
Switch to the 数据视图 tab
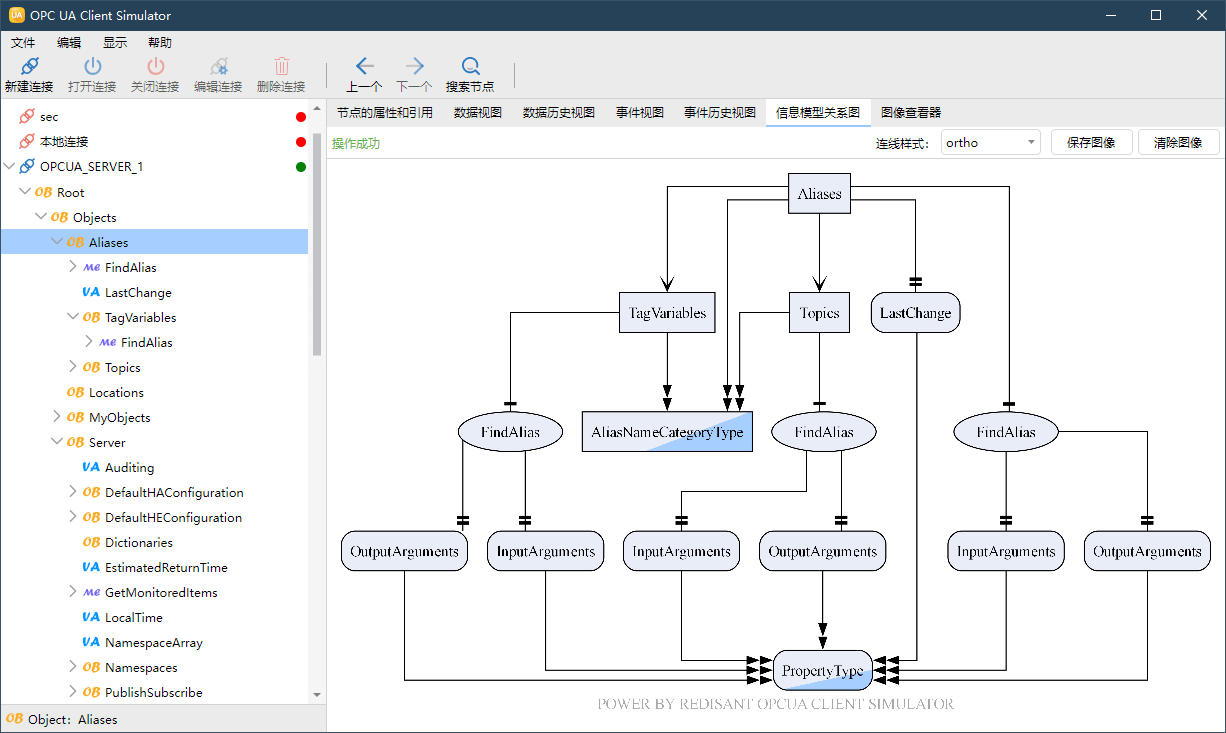pos(477,113)
